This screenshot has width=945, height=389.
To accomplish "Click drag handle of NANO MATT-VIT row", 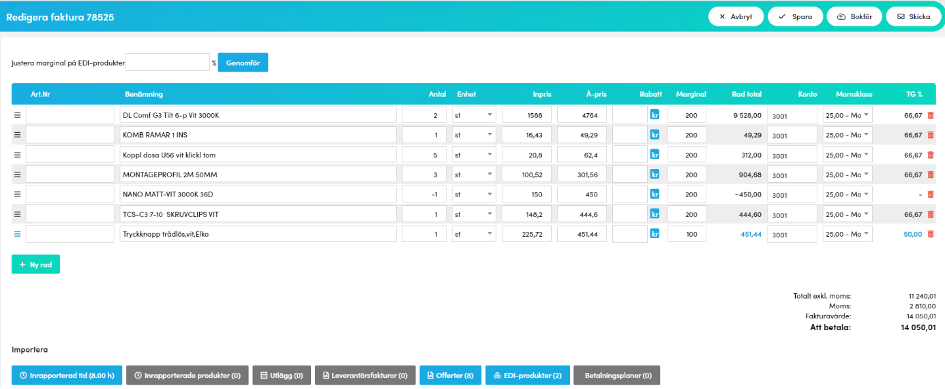I will click(17, 194).
